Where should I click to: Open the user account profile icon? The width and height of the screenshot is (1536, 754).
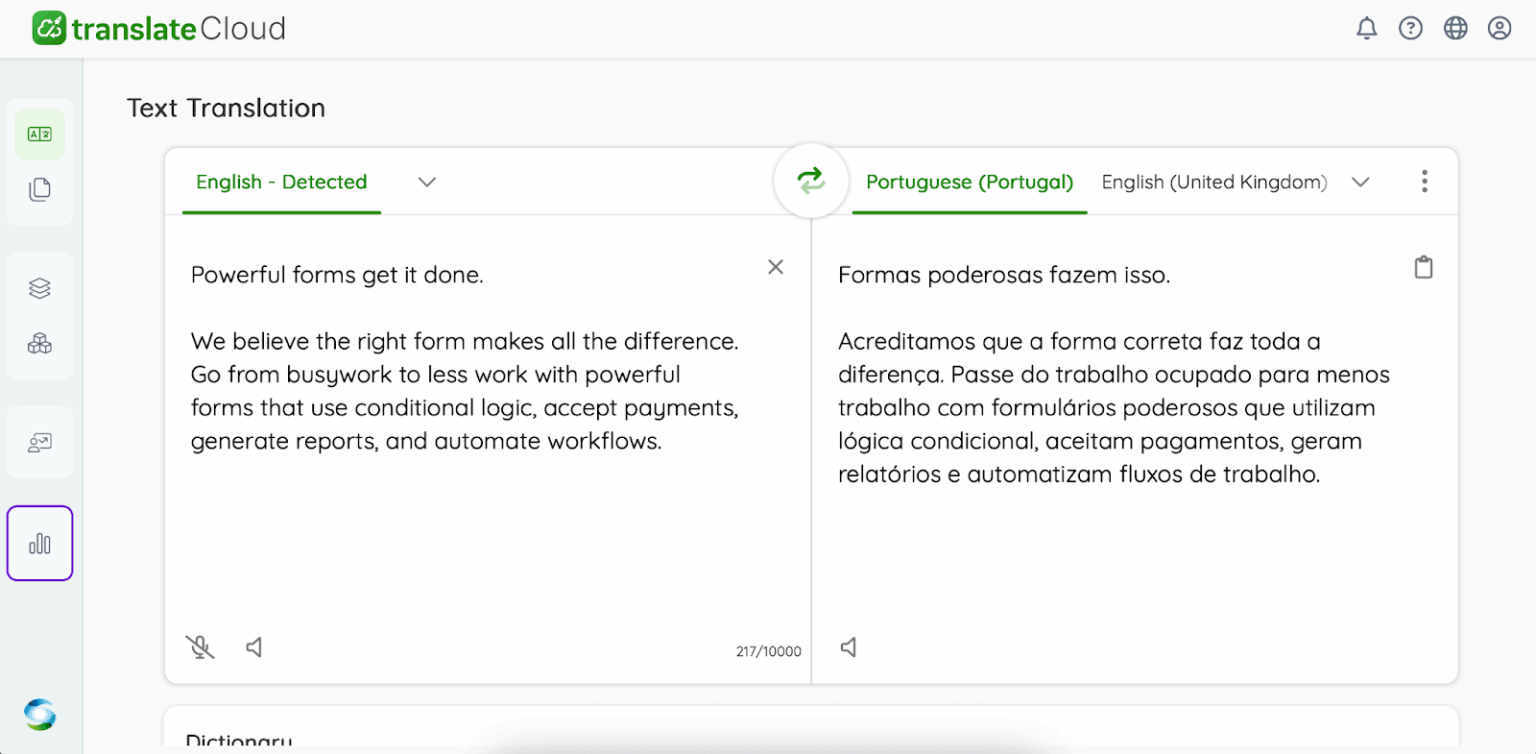(x=1499, y=28)
